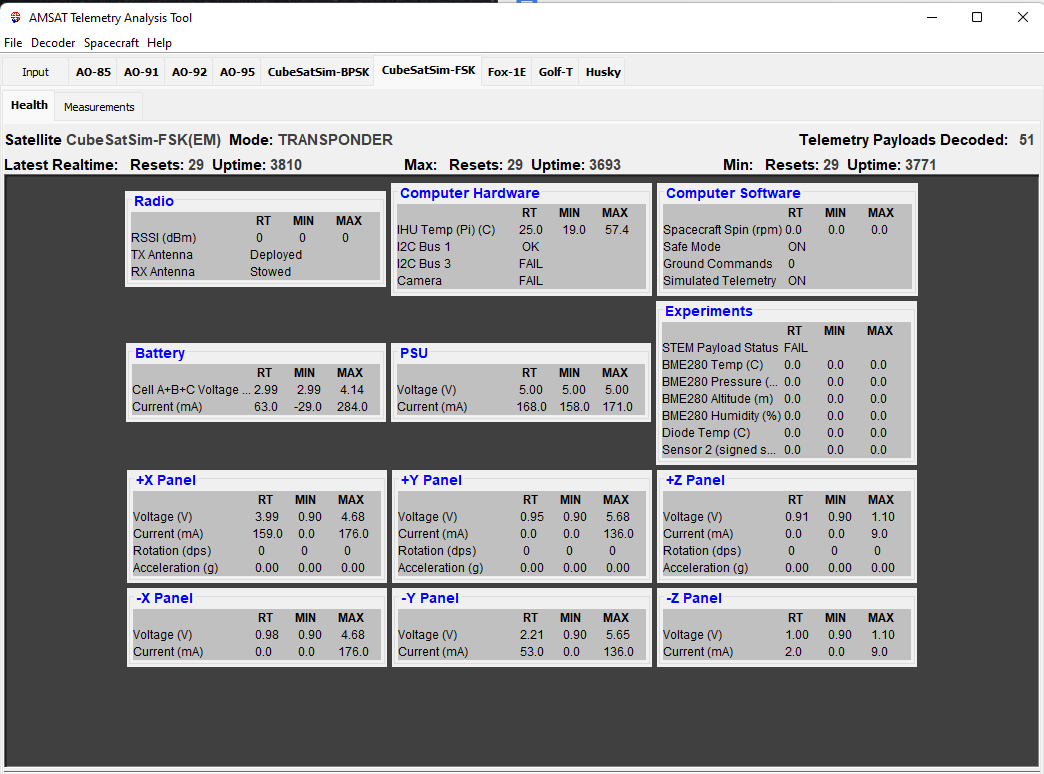Click the BME280 Pressure label
1044x774 pixels.
click(720, 382)
